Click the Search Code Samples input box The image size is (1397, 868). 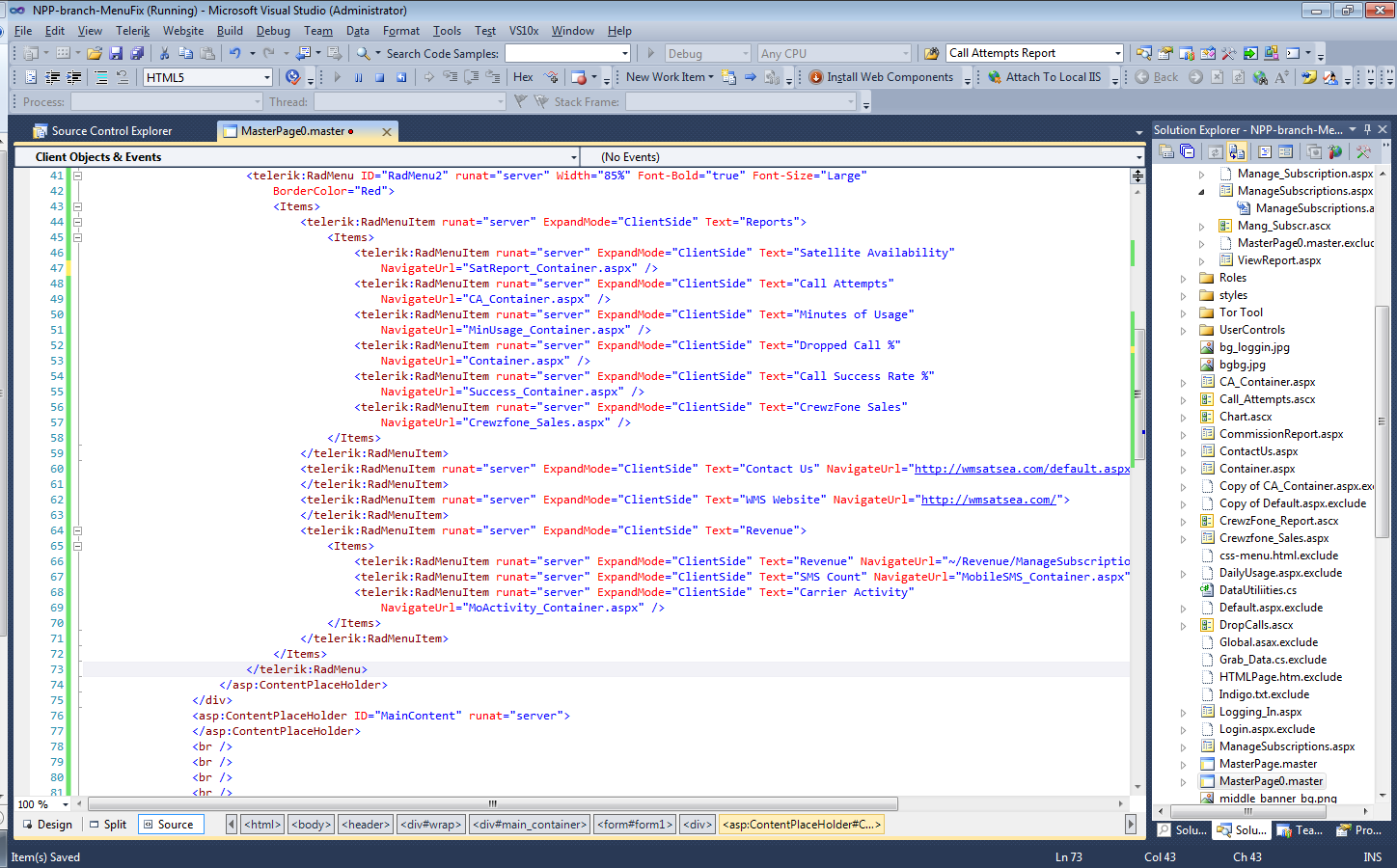(x=561, y=54)
